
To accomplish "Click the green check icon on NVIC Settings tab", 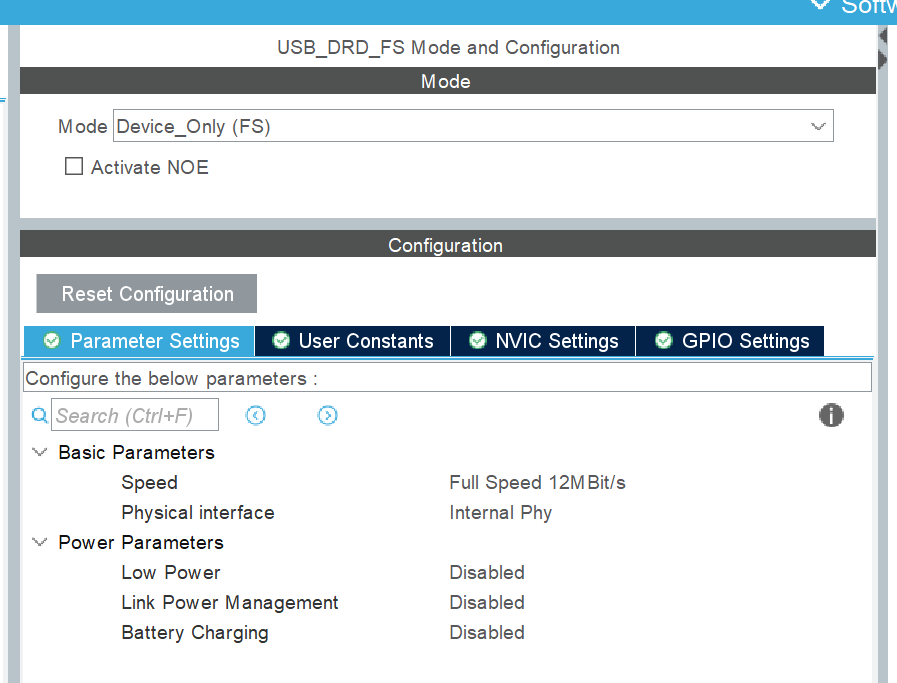I will [x=478, y=341].
